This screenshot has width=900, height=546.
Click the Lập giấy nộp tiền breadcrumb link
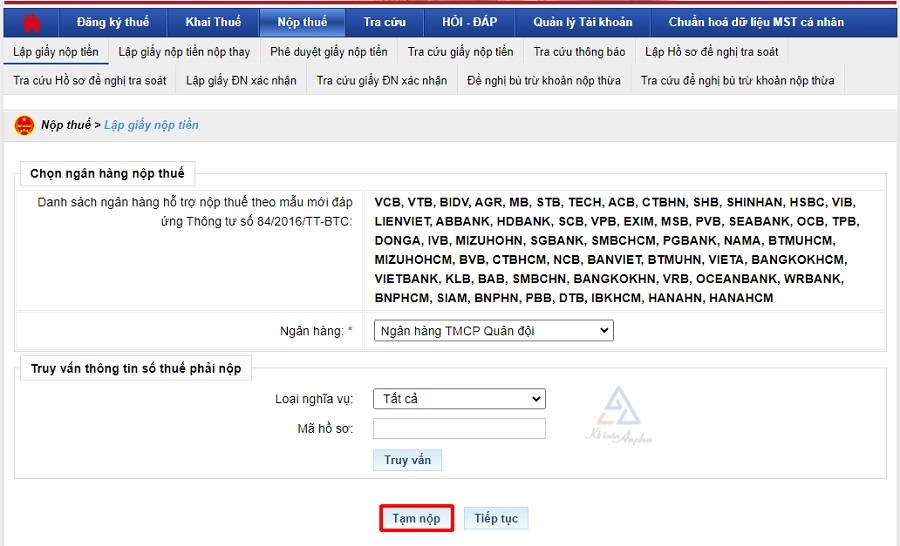point(151,125)
